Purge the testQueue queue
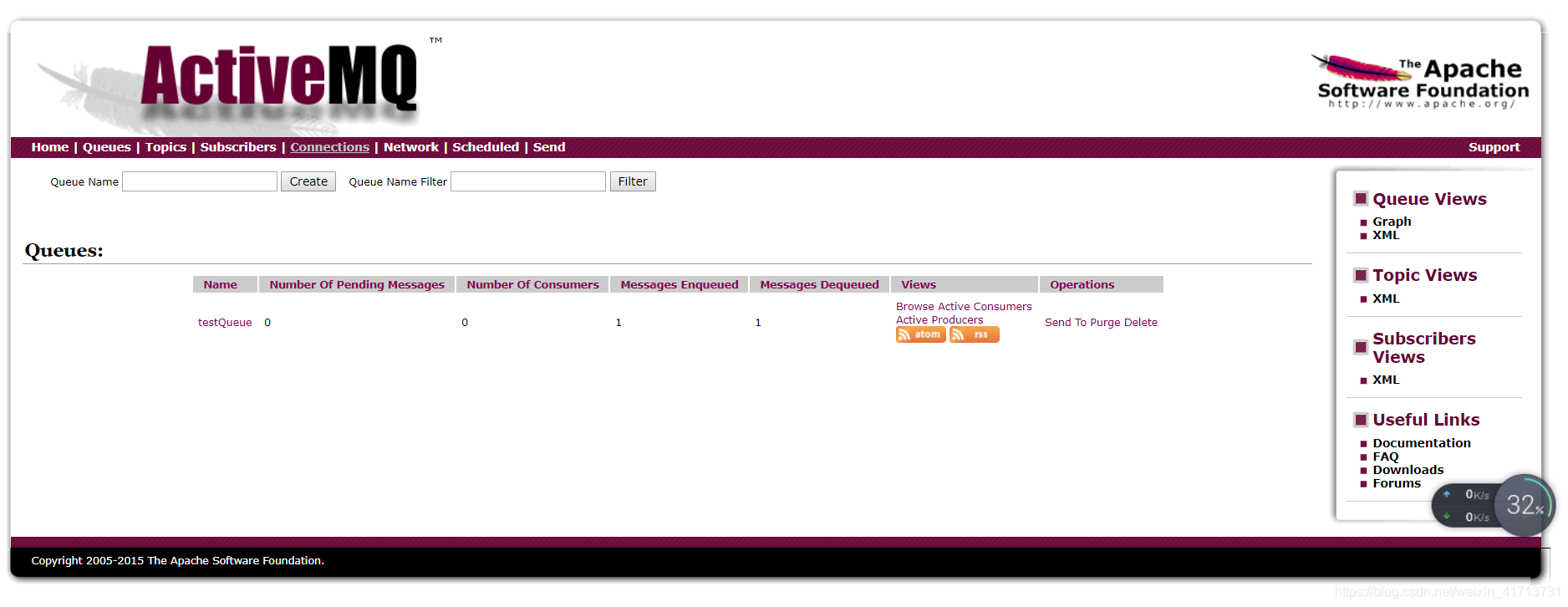The height and width of the screenshot is (607, 1568). [1105, 323]
